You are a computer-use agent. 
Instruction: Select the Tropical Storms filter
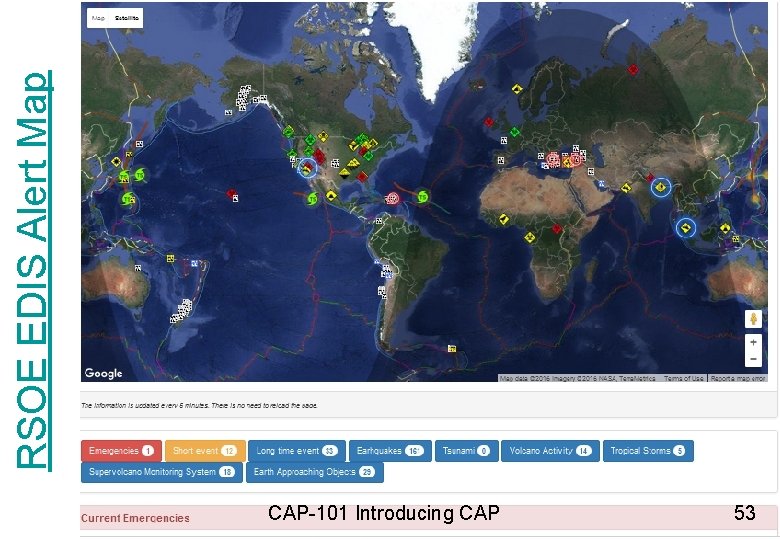pyautogui.click(x=648, y=451)
